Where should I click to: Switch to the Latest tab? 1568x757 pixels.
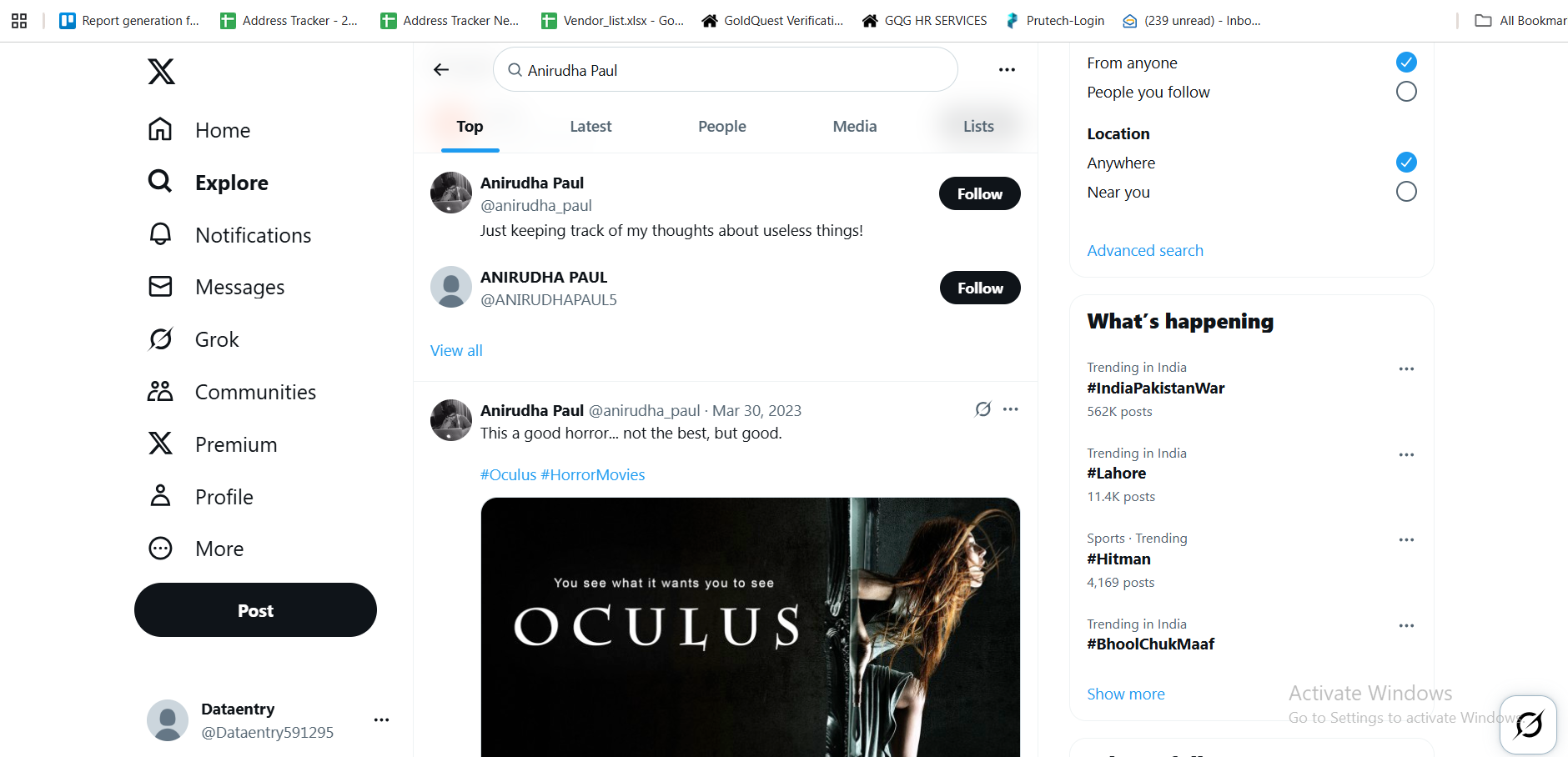[591, 127]
